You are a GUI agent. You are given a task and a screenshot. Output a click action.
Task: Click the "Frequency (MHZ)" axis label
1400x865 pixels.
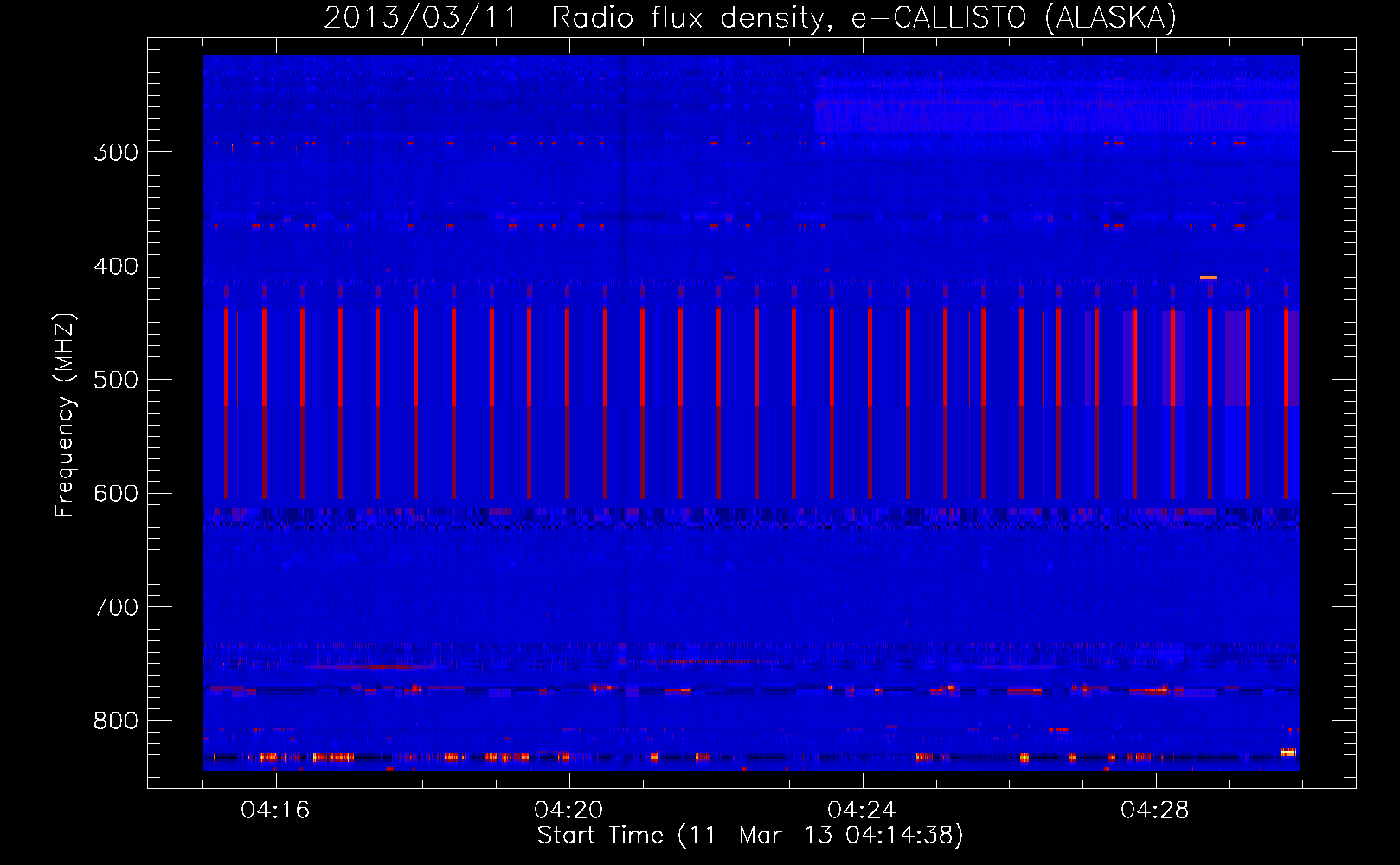click(x=65, y=414)
